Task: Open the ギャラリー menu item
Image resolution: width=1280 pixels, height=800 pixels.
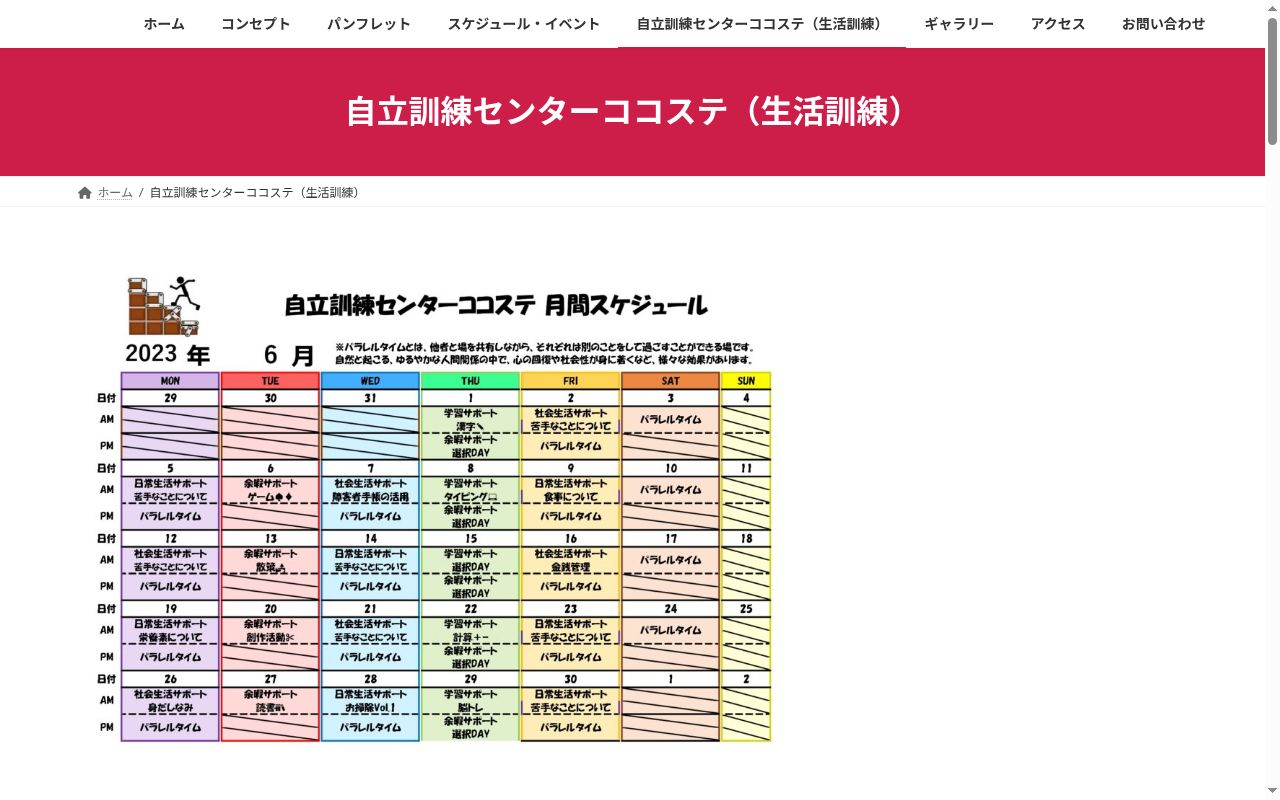Action: pos(959,24)
